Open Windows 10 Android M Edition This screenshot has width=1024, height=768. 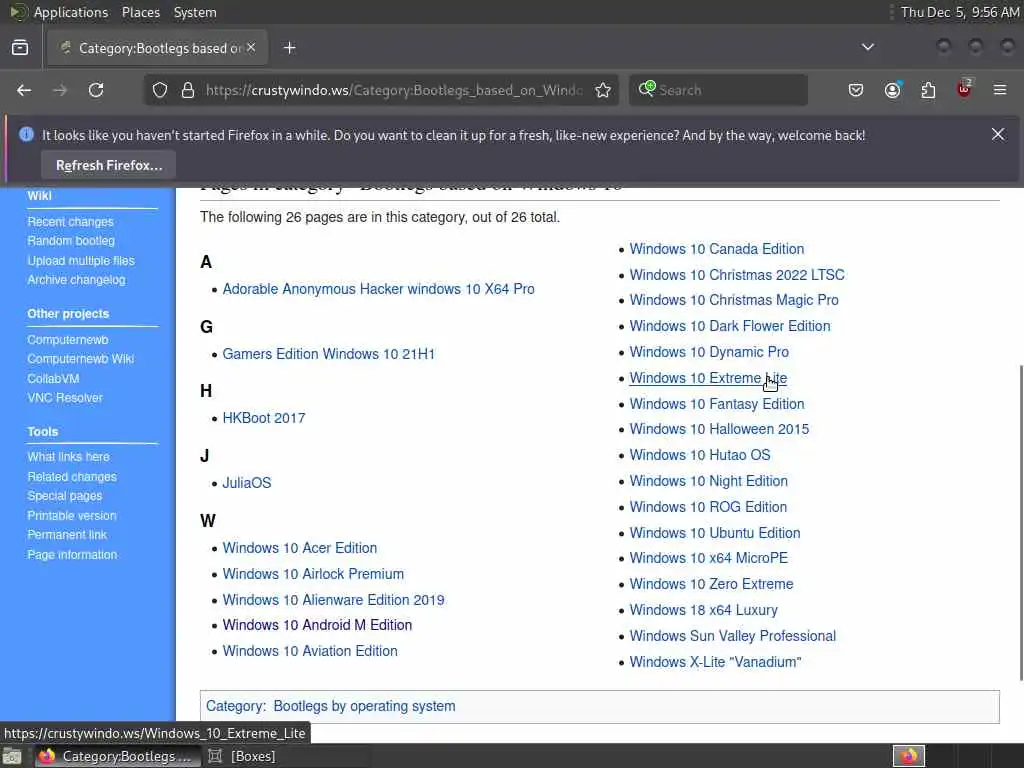coord(317,625)
